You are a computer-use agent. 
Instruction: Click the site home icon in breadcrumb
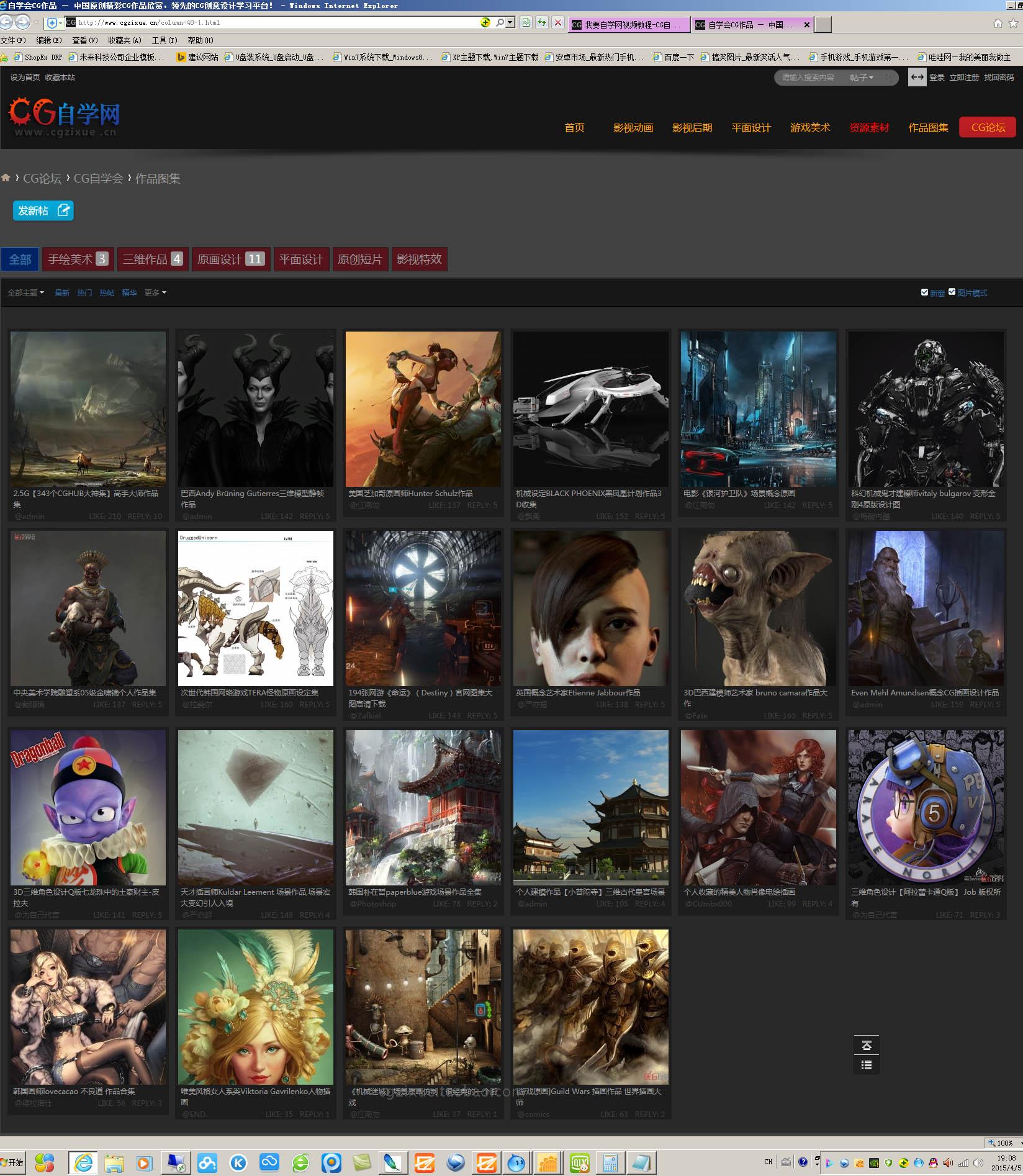pyautogui.click(x=6, y=178)
